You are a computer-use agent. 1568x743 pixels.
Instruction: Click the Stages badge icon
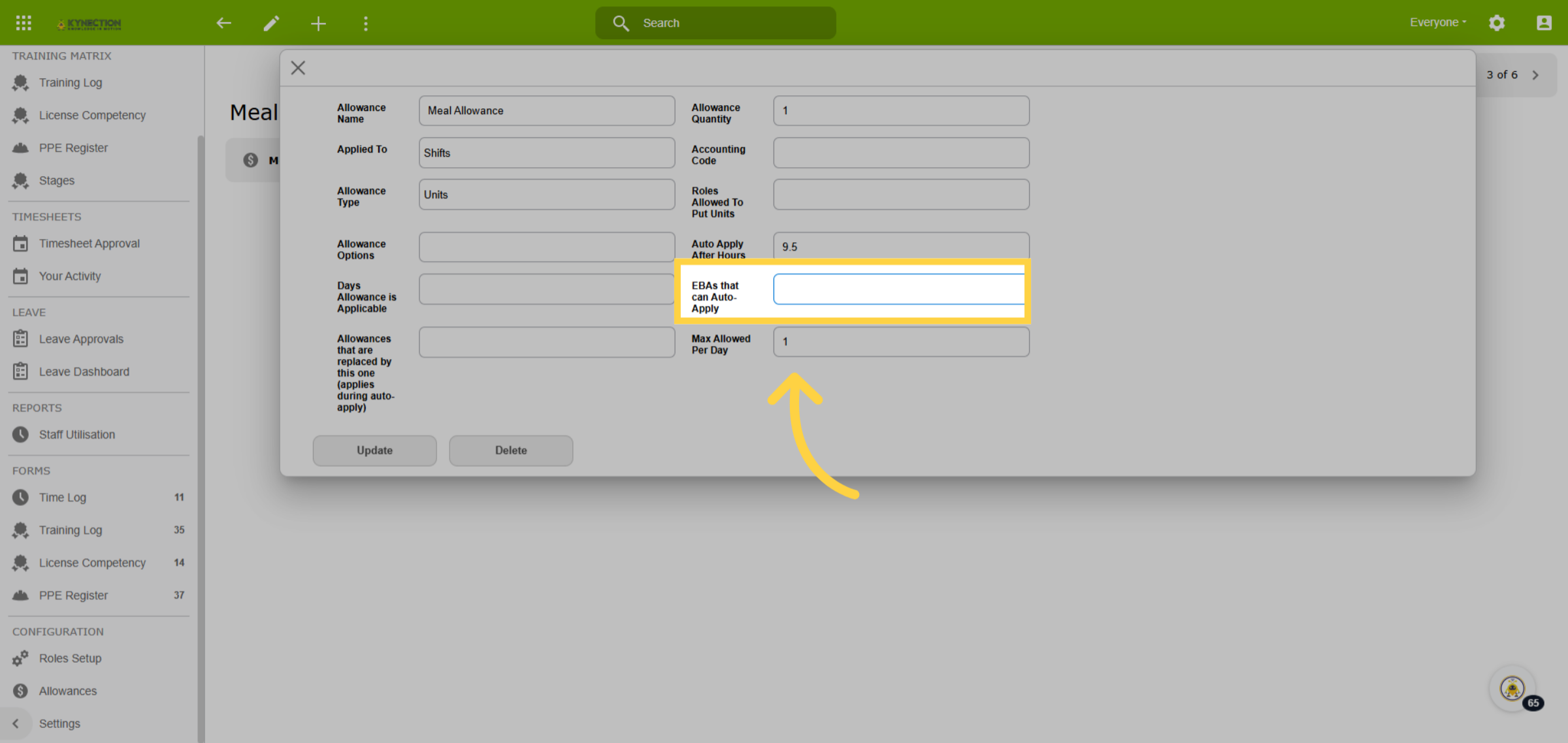click(20, 181)
